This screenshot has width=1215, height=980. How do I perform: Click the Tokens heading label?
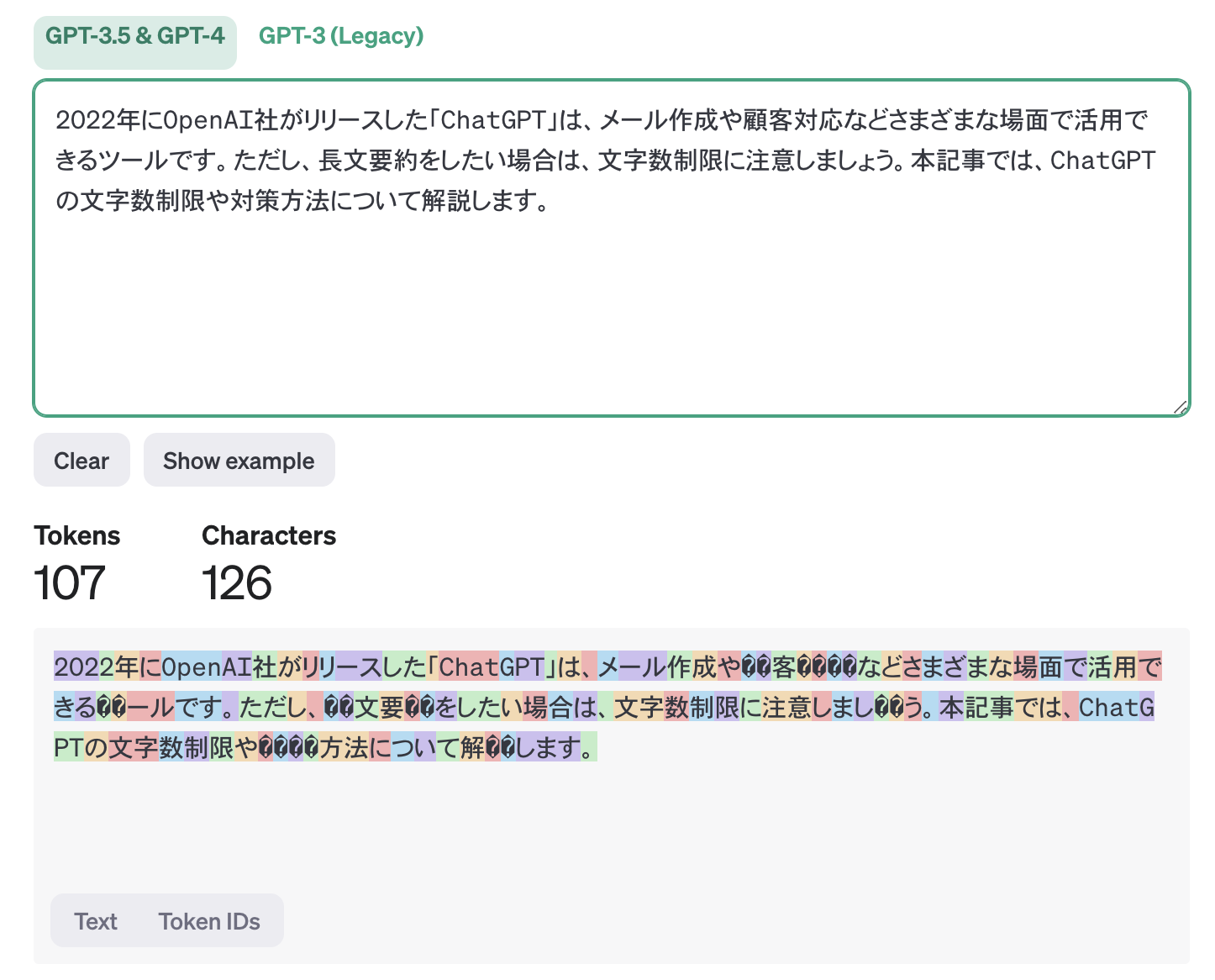tap(77, 535)
